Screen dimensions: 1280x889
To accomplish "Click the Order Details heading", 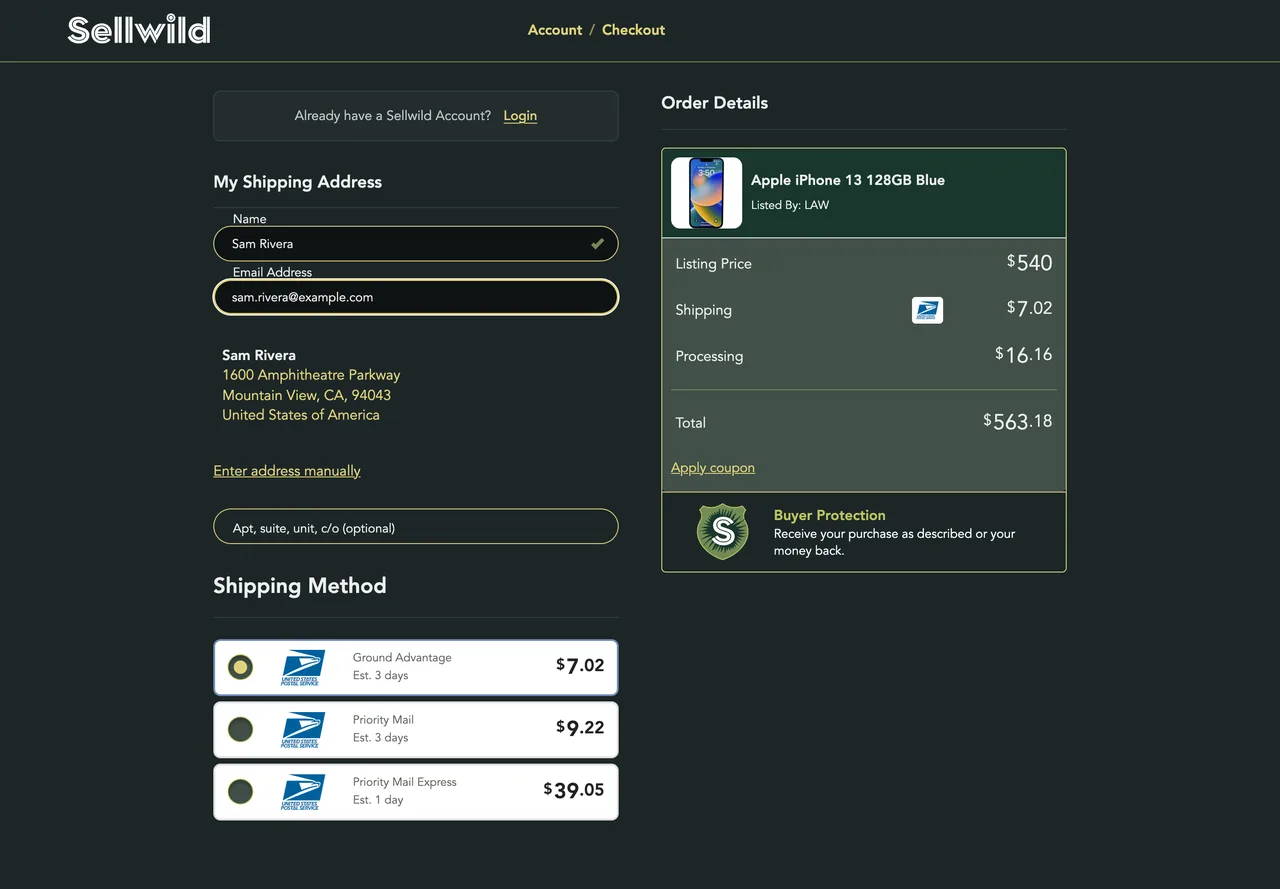I will (715, 103).
